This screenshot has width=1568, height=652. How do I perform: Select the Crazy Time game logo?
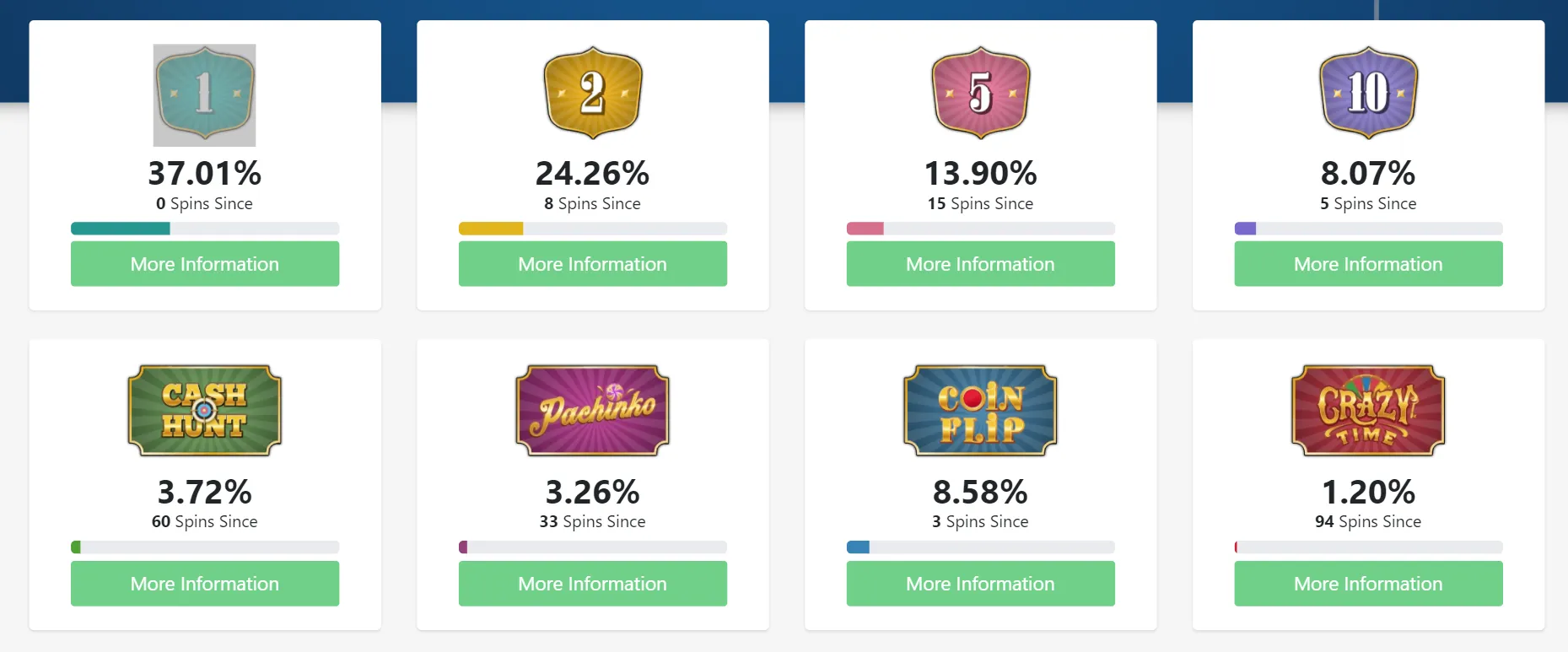coord(1368,411)
